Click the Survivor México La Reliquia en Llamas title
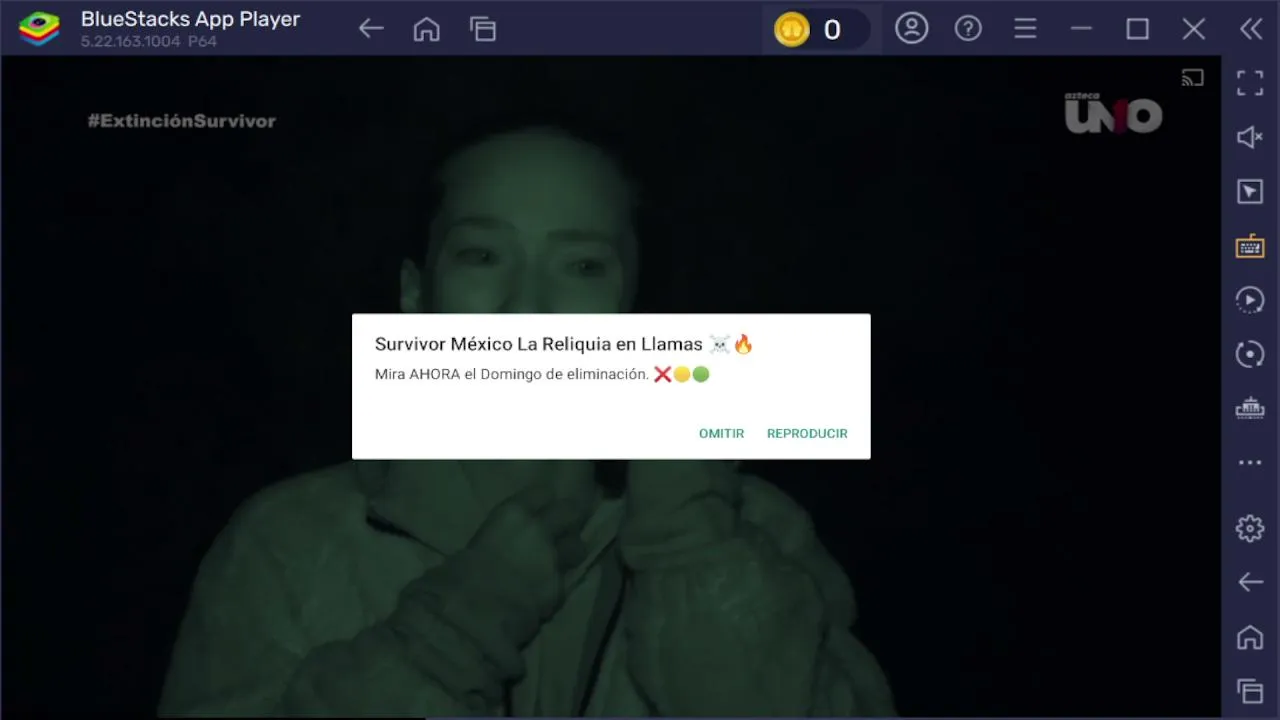This screenshot has width=1280, height=720. click(564, 344)
